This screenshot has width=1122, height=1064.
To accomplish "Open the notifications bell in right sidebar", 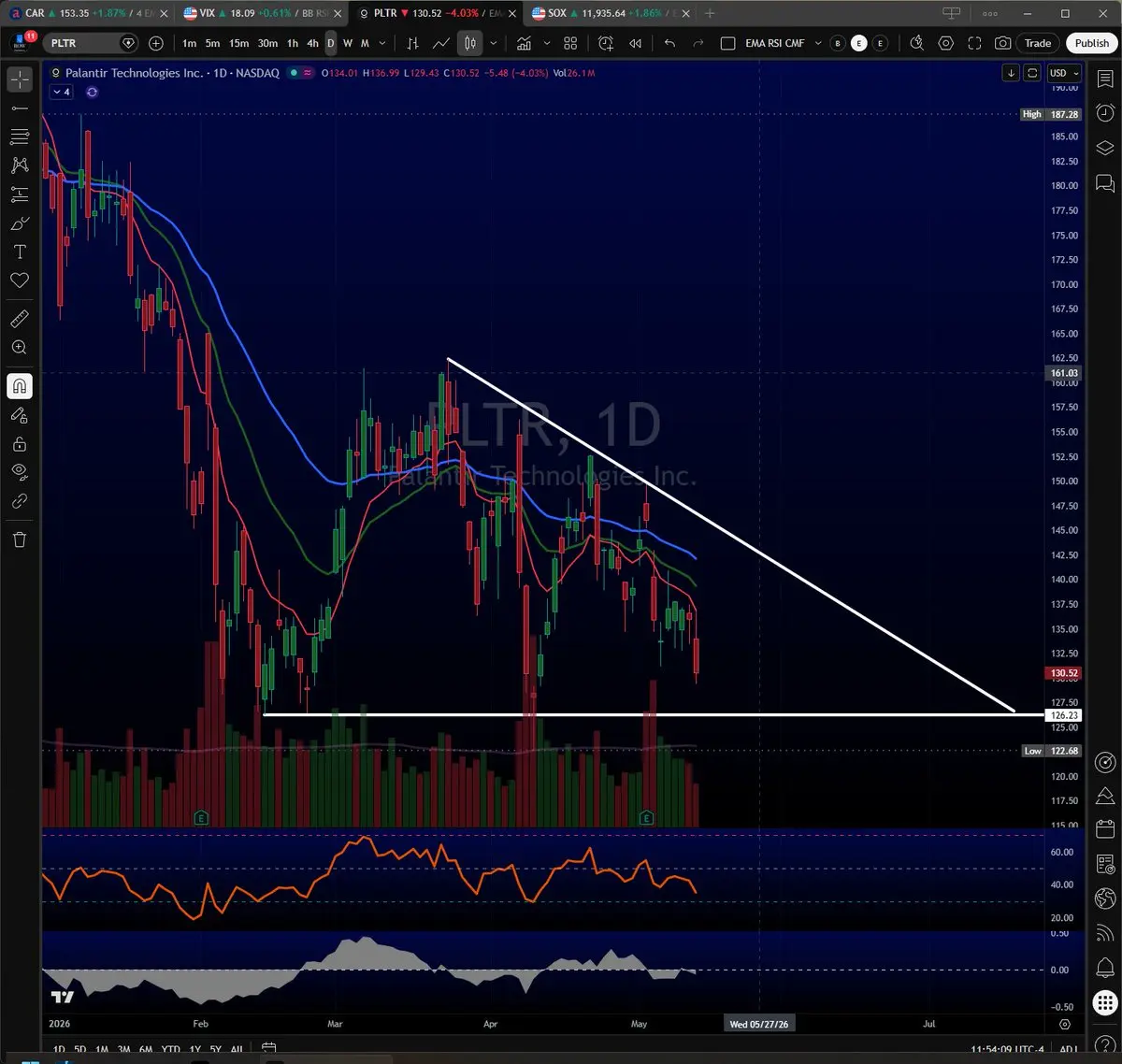I will point(1105,967).
